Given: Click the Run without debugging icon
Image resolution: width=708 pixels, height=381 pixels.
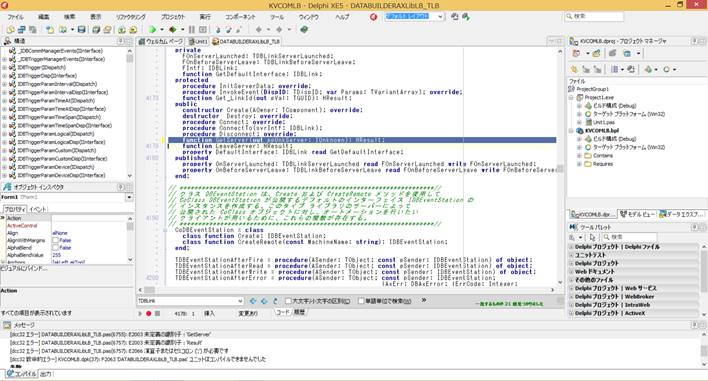Looking at the screenshot, I should [x=172, y=30].
